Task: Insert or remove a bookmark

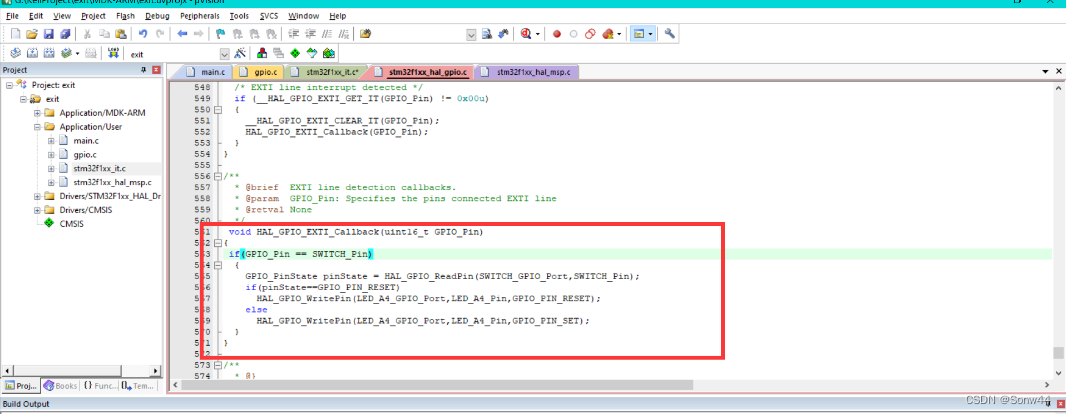Action: (x=220, y=33)
